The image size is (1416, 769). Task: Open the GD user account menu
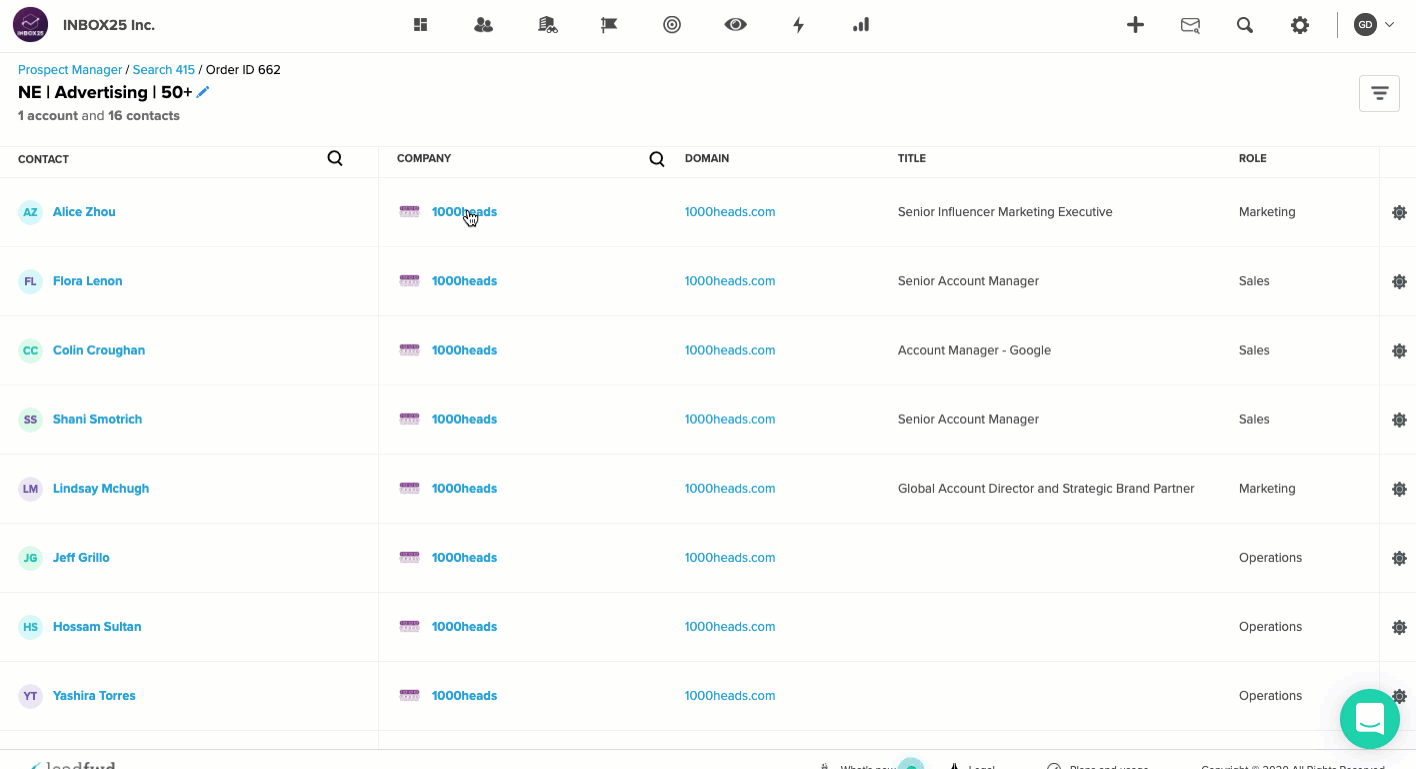[x=1374, y=25]
